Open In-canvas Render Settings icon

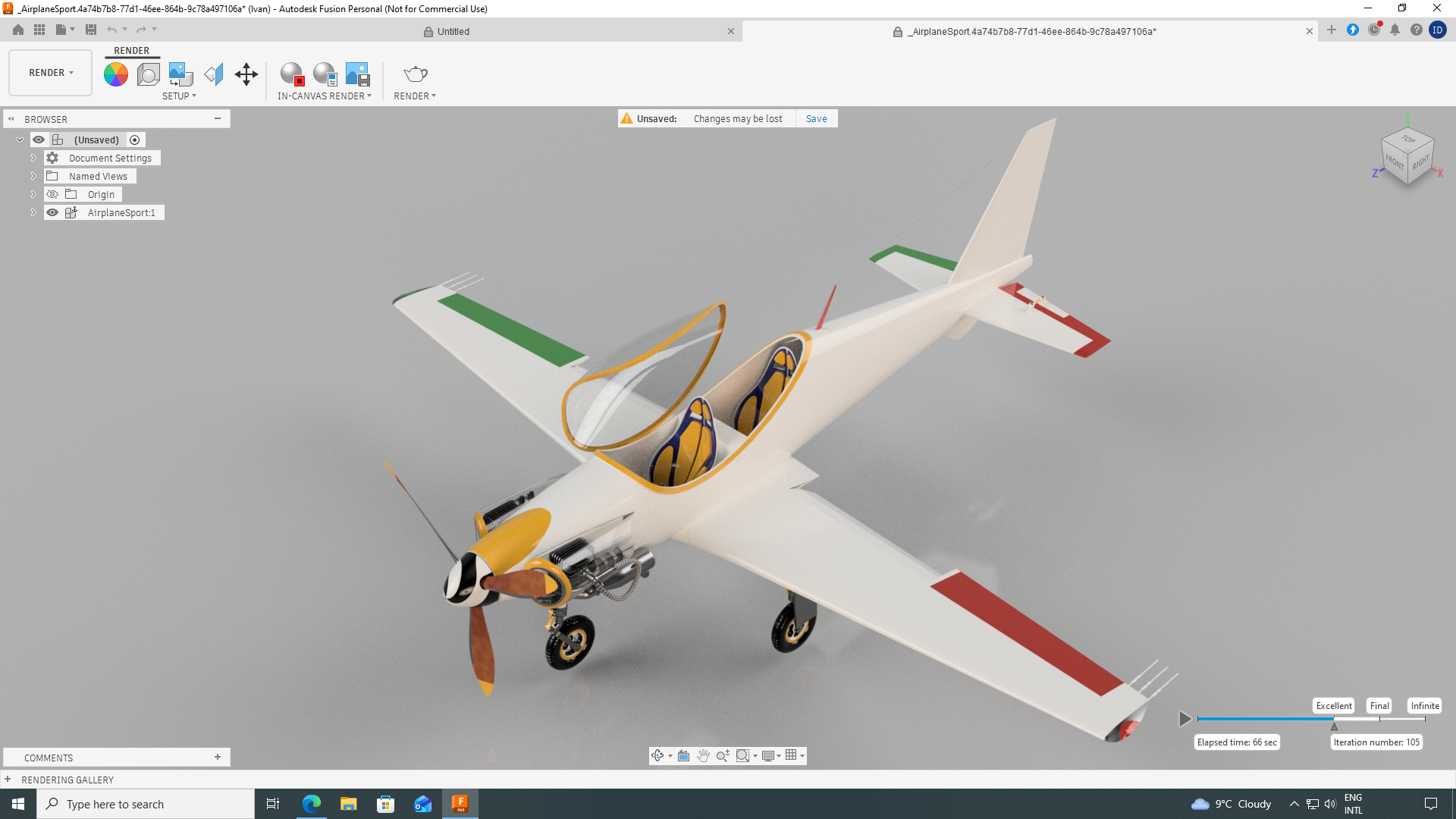325,74
